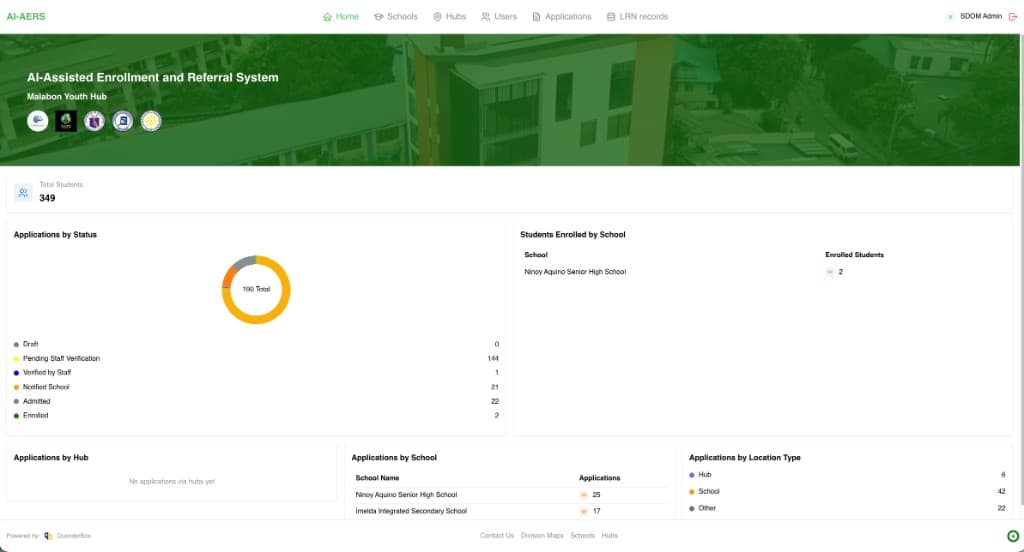Open the Schools navigation tab

(x=395, y=17)
